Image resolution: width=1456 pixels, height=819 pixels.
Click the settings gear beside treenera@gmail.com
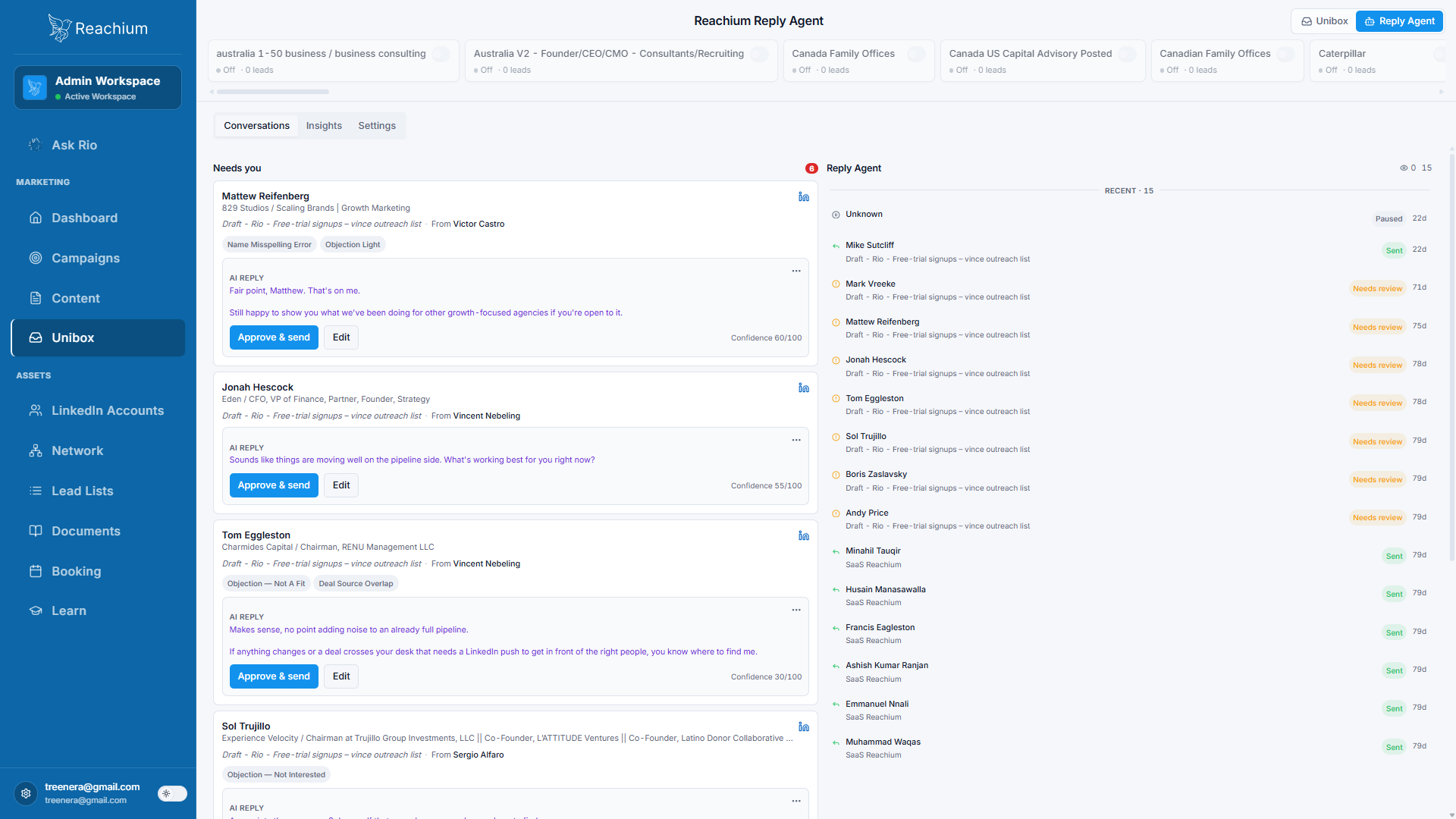point(26,793)
